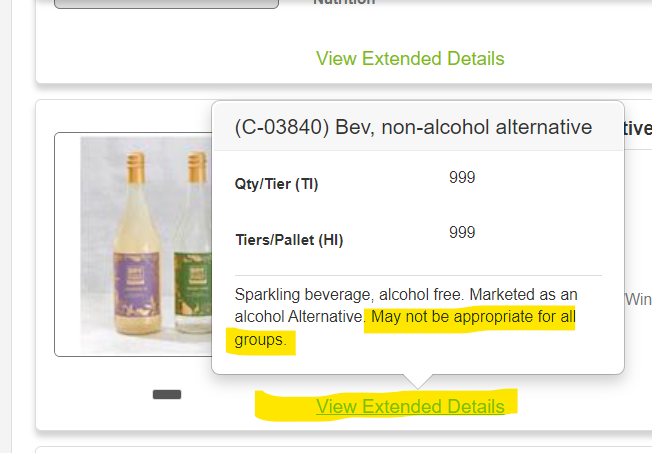The width and height of the screenshot is (652, 453).
Task: Click the partially visible Nutrition label
Action: click(344, 3)
